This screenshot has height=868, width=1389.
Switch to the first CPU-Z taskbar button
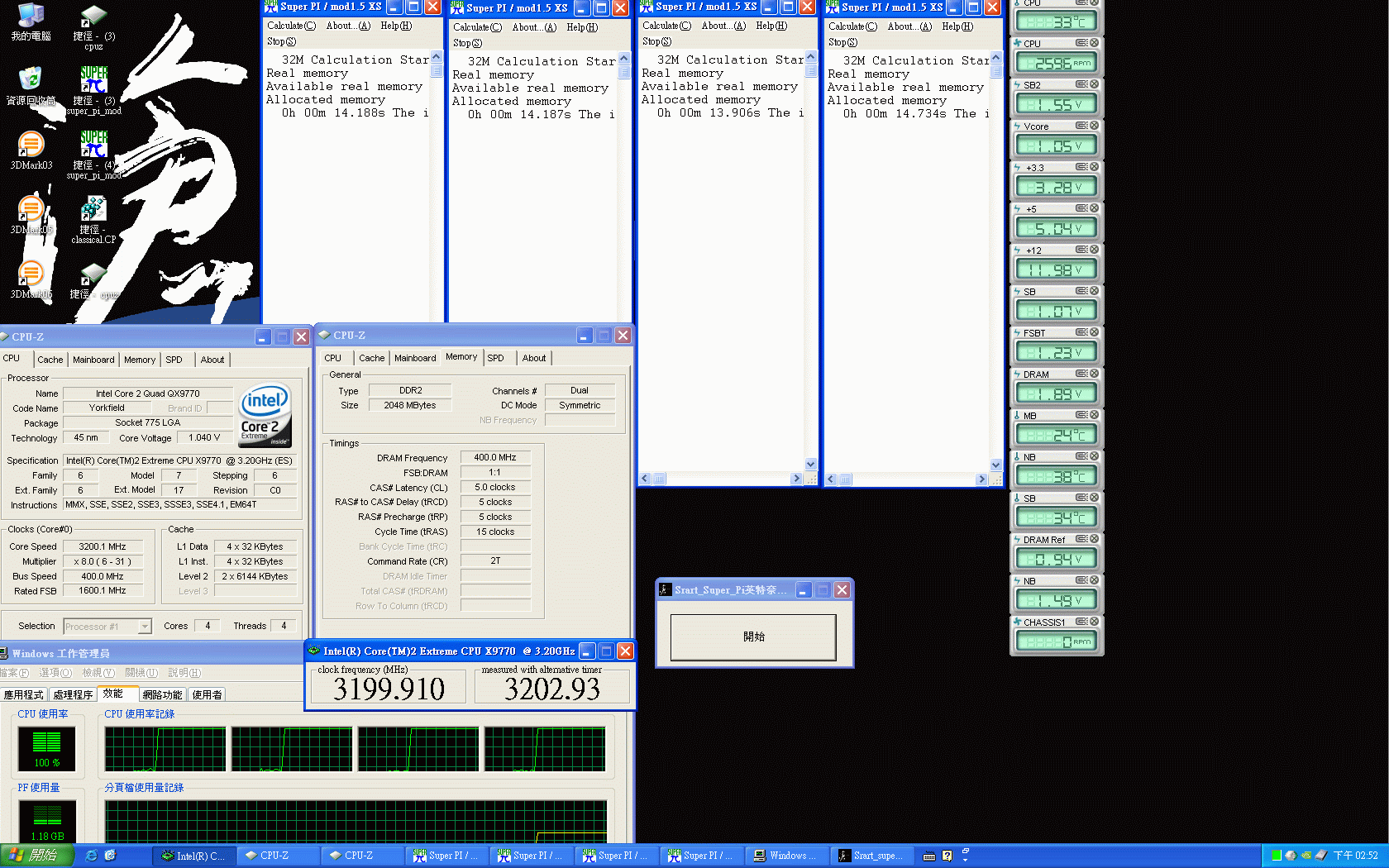click(x=279, y=856)
